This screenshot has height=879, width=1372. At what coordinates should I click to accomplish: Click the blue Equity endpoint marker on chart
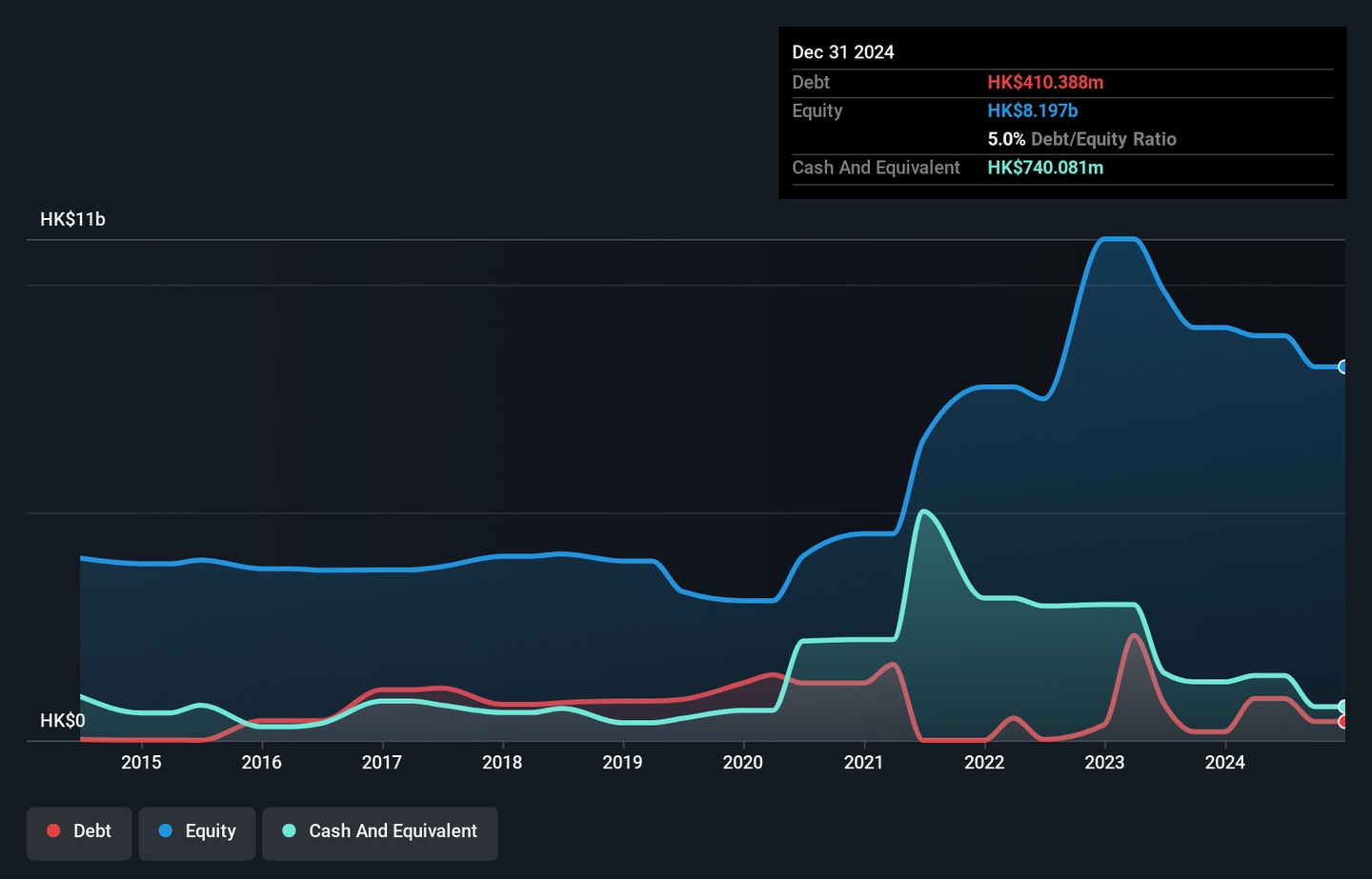click(x=1342, y=367)
